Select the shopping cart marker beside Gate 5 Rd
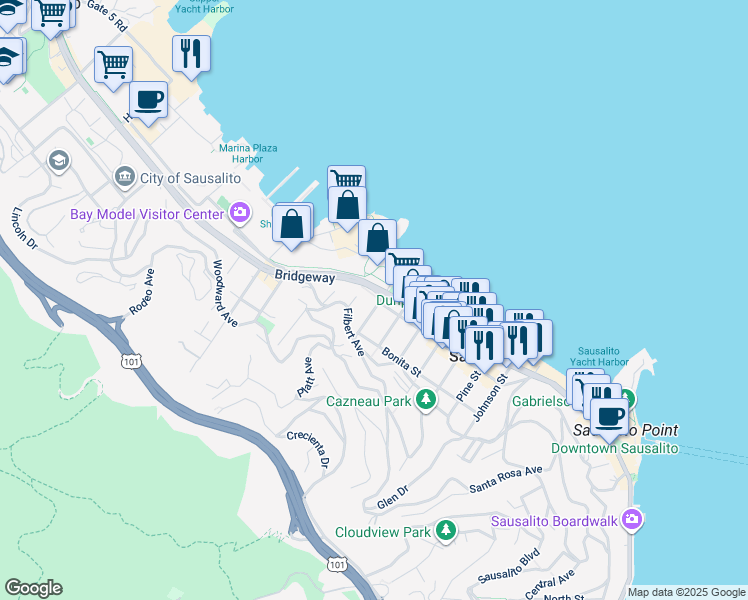This screenshot has width=748, height=600. (114, 66)
